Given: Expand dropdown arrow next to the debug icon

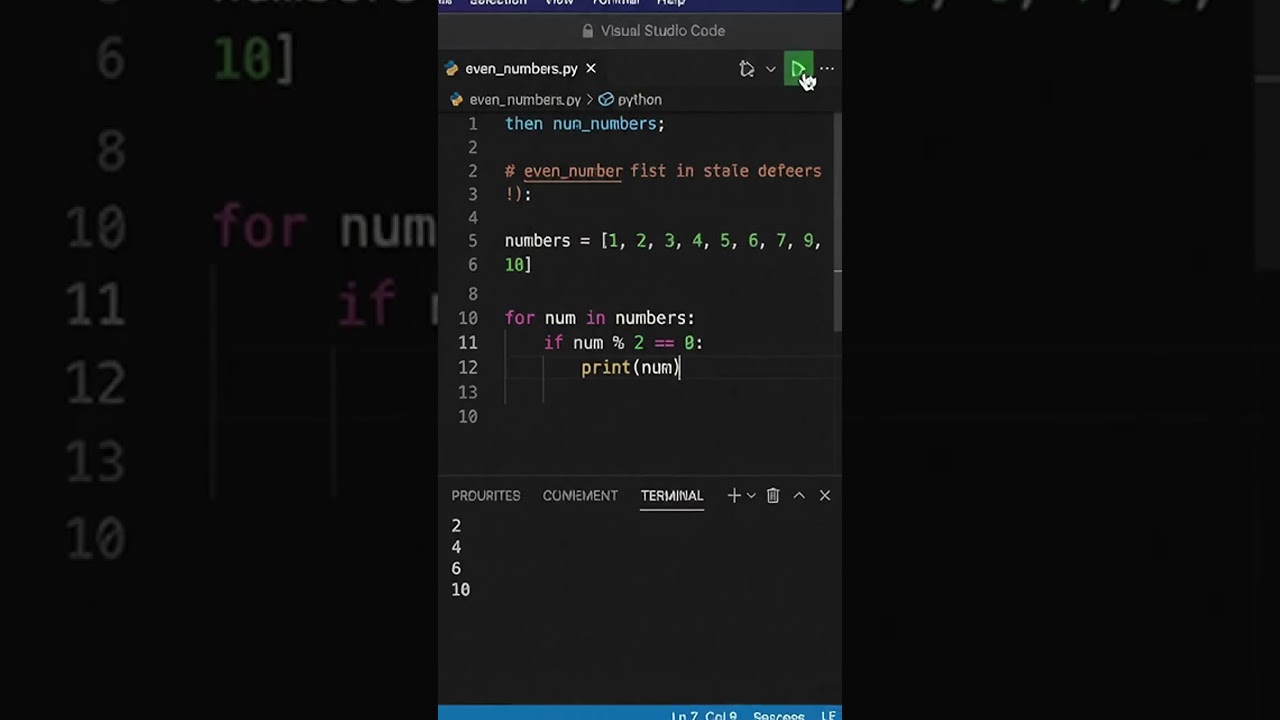Looking at the screenshot, I should tap(770, 69).
